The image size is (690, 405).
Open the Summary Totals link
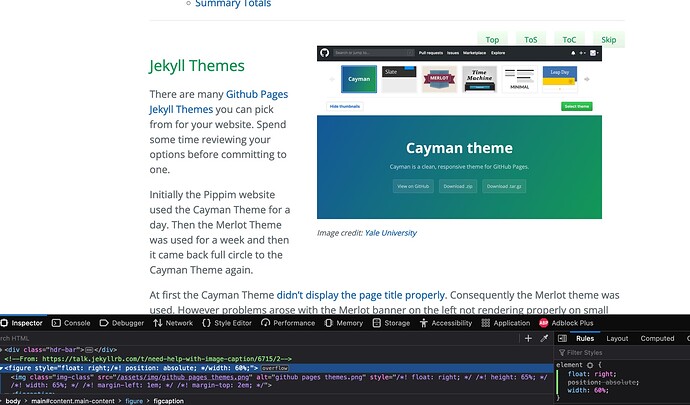click(233, 4)
